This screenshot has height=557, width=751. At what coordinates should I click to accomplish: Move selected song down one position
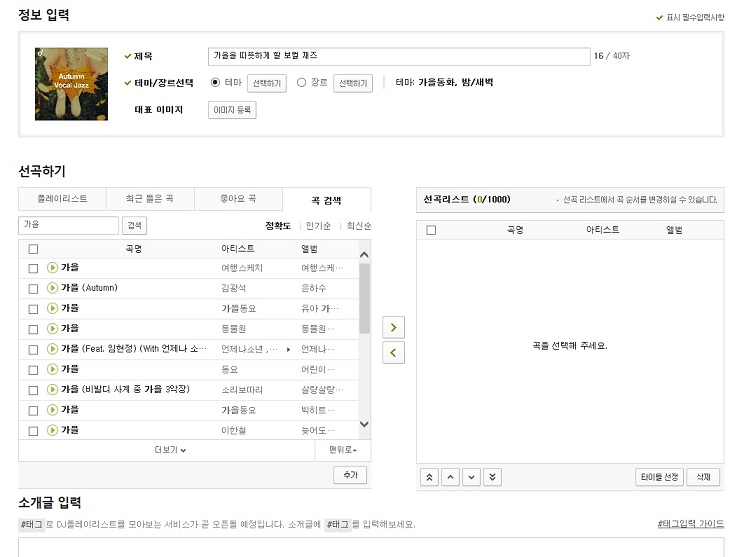[x=471, y=477]
